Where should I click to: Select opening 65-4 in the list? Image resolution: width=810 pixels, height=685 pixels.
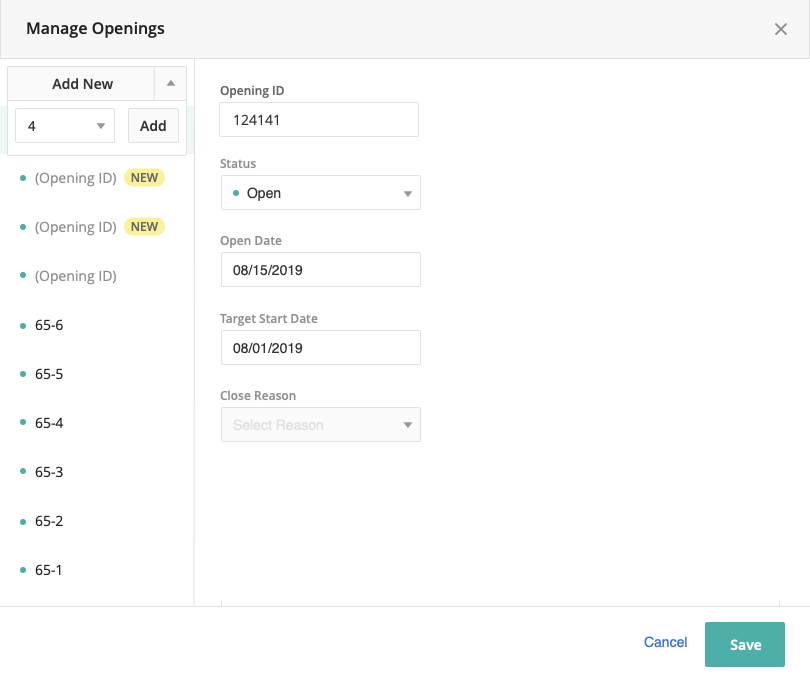click(49, 423)
